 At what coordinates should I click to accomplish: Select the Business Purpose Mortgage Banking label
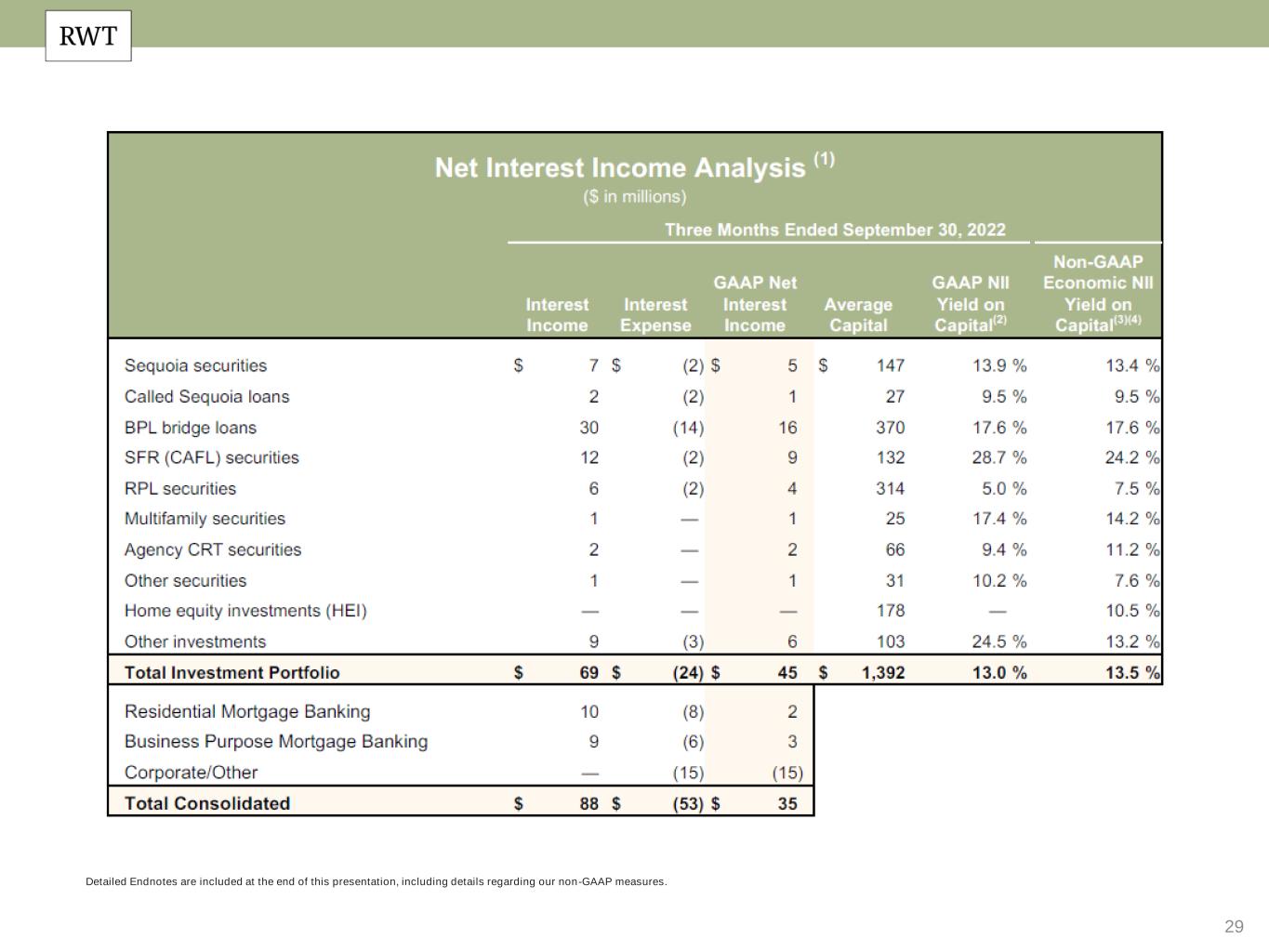click(275, 742)
